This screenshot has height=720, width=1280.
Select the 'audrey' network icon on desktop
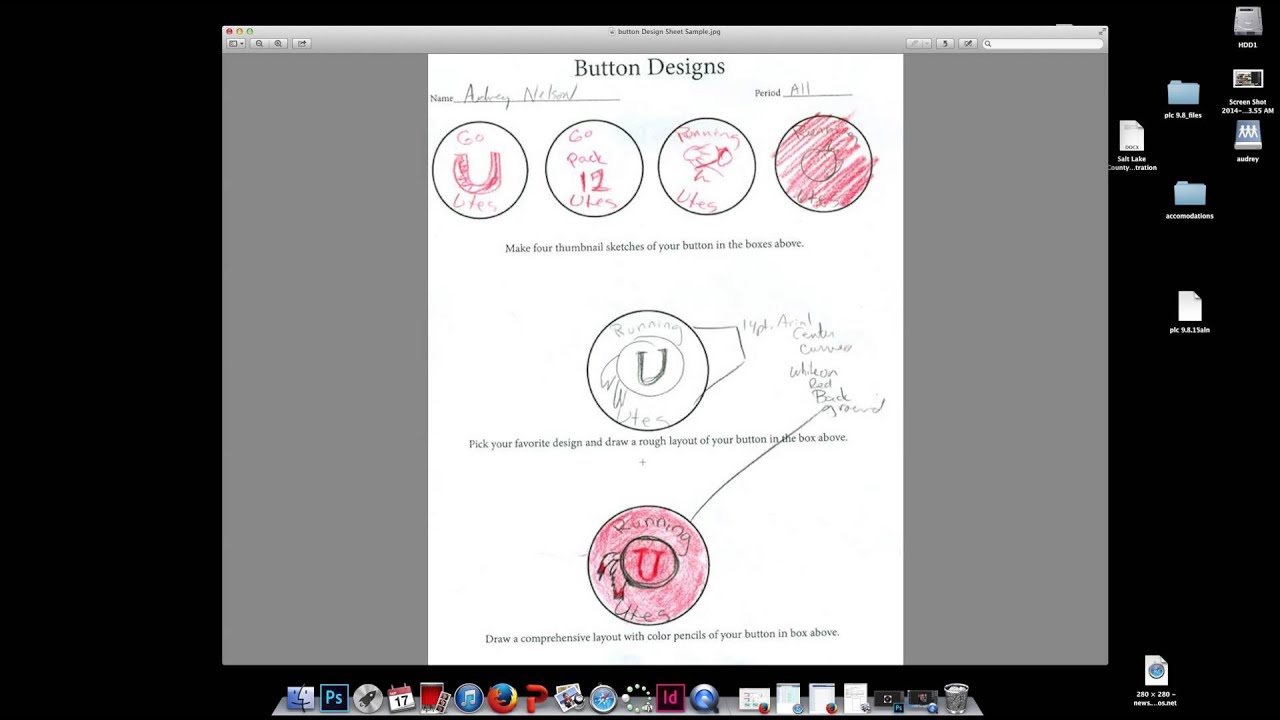tap(1248, 142)
